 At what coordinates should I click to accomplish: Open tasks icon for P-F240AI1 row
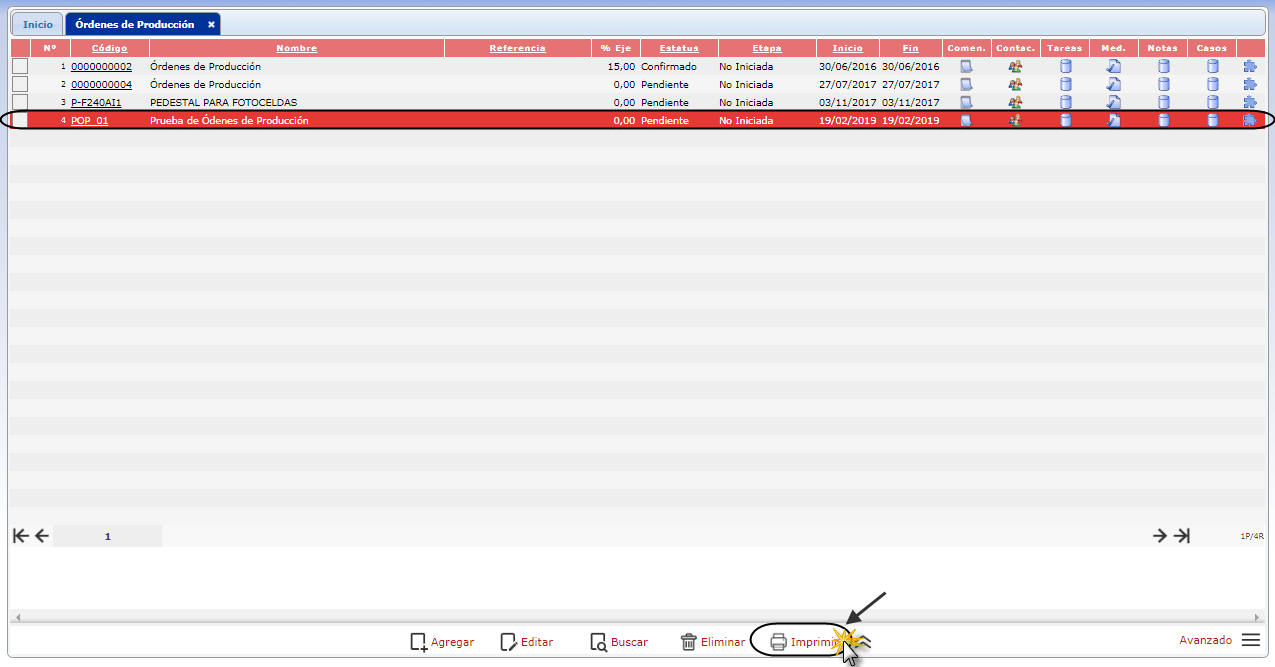1065,102
